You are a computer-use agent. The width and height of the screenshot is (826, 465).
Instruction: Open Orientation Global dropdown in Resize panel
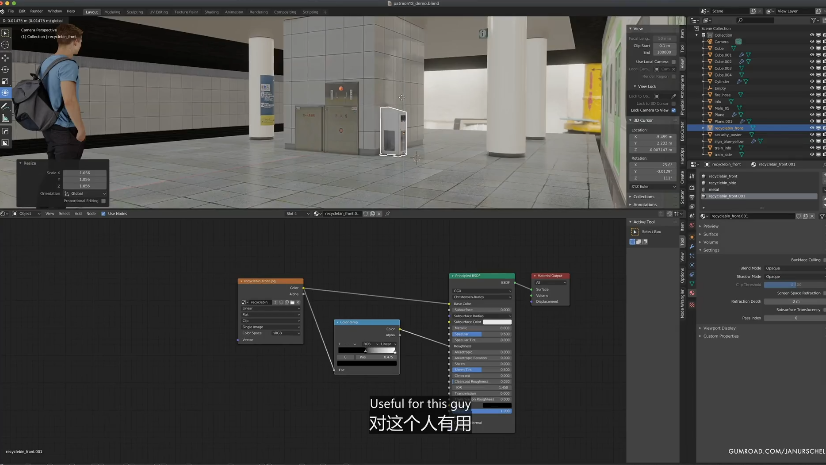coord(85,193)
